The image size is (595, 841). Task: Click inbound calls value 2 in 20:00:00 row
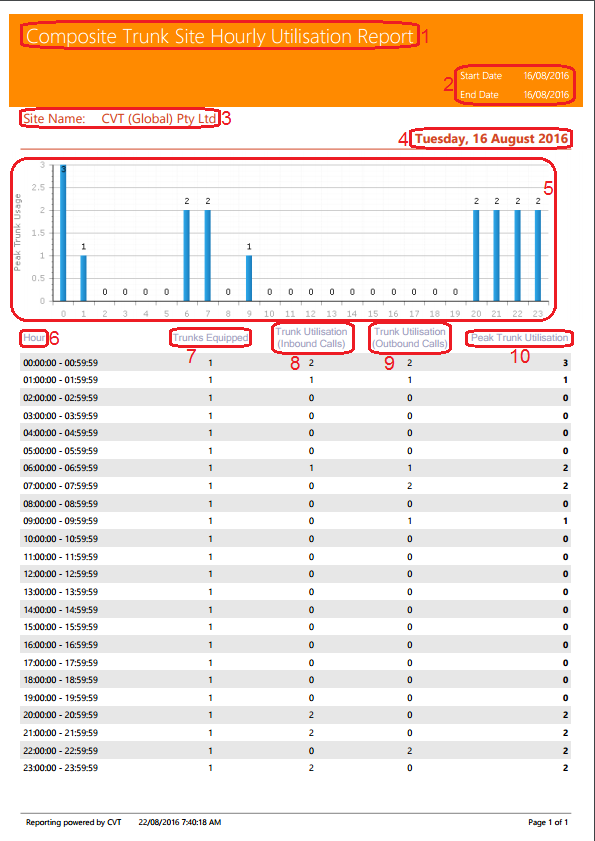point(311,715)
